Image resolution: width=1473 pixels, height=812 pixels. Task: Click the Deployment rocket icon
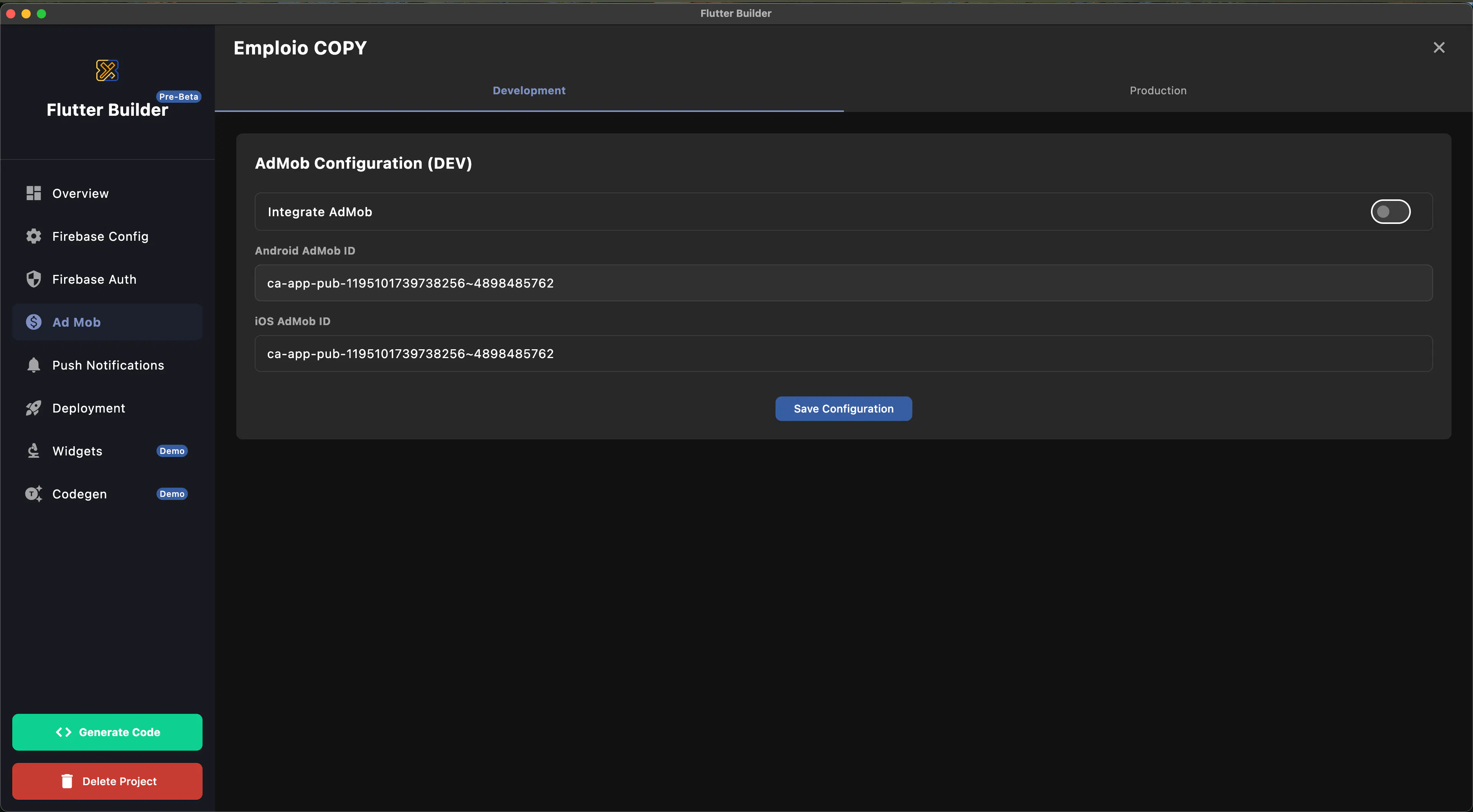point(34,408)
